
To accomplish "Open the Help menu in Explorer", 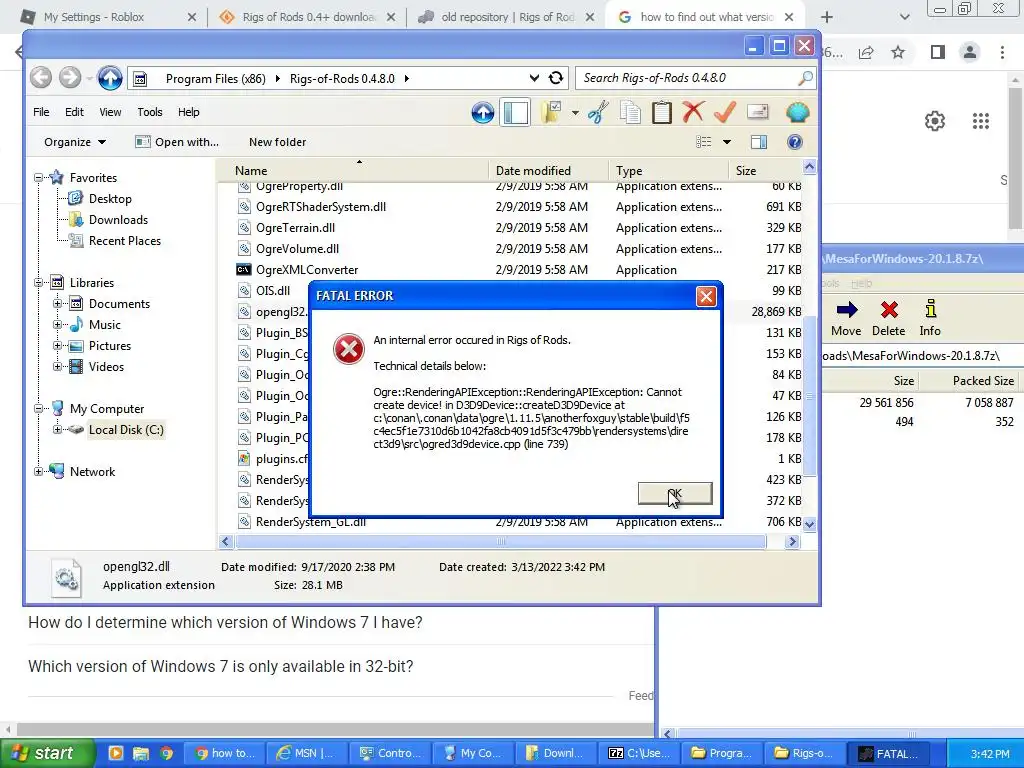I will [x=189, y=112].
